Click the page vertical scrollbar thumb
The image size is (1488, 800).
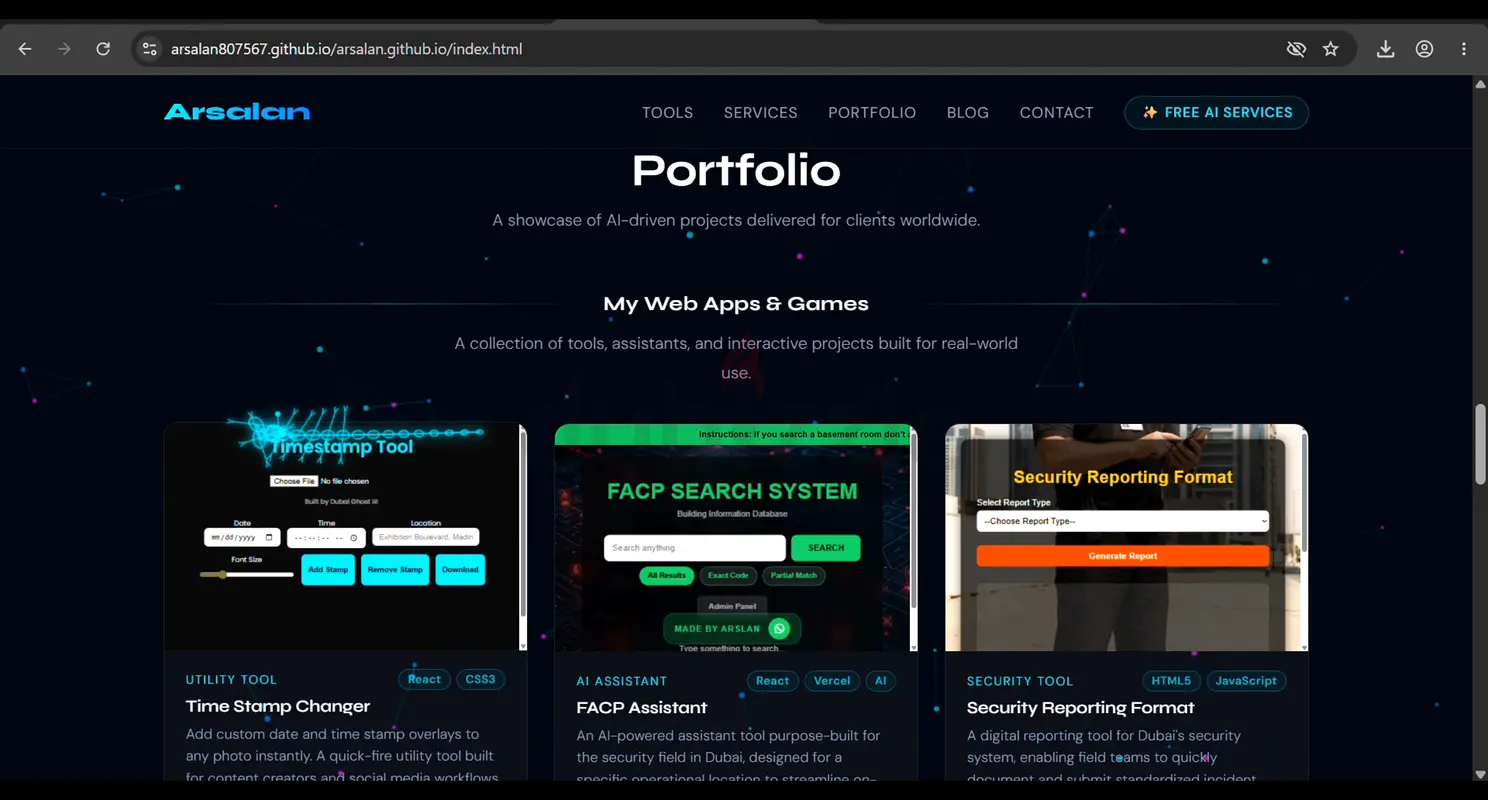1480,443
